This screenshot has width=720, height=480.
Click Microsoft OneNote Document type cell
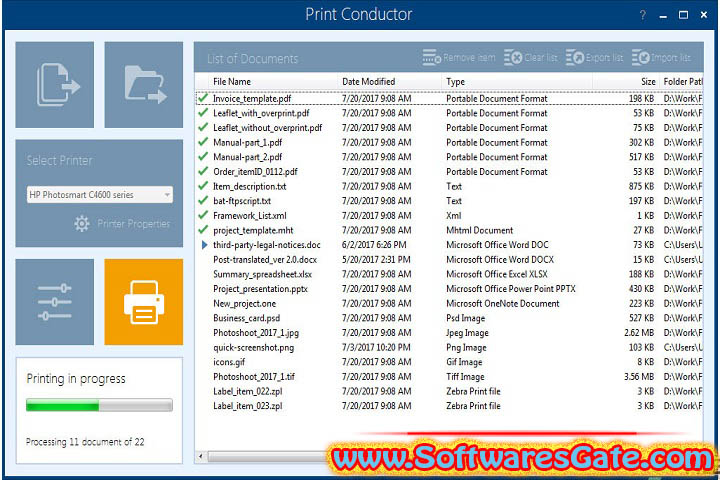[x=503, y=304]
